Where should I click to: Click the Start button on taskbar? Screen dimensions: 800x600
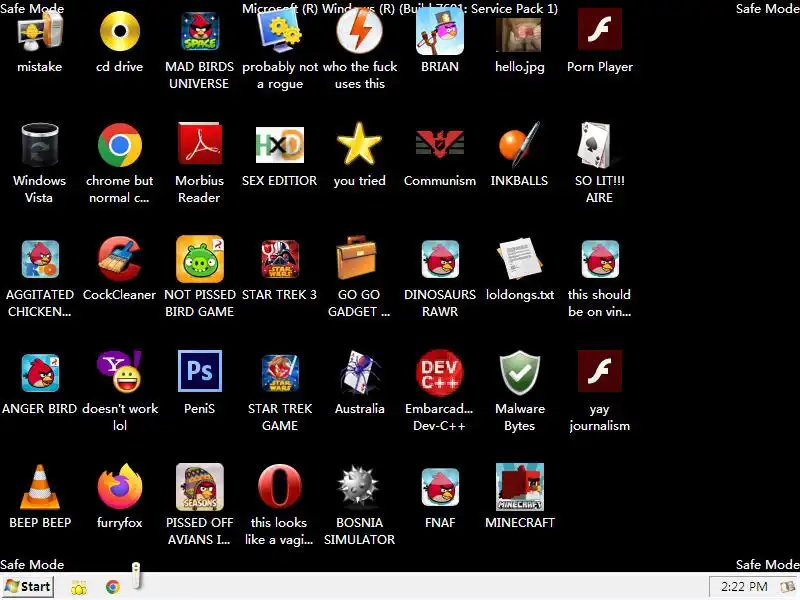[x=28, y=587]
